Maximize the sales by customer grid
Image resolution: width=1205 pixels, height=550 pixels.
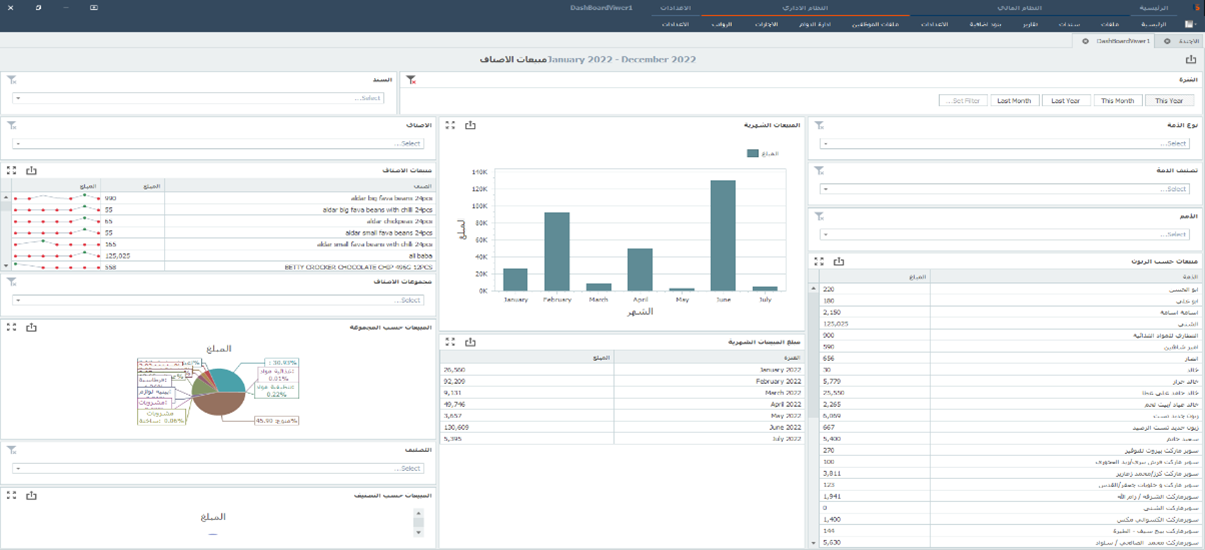pos(819,261)
